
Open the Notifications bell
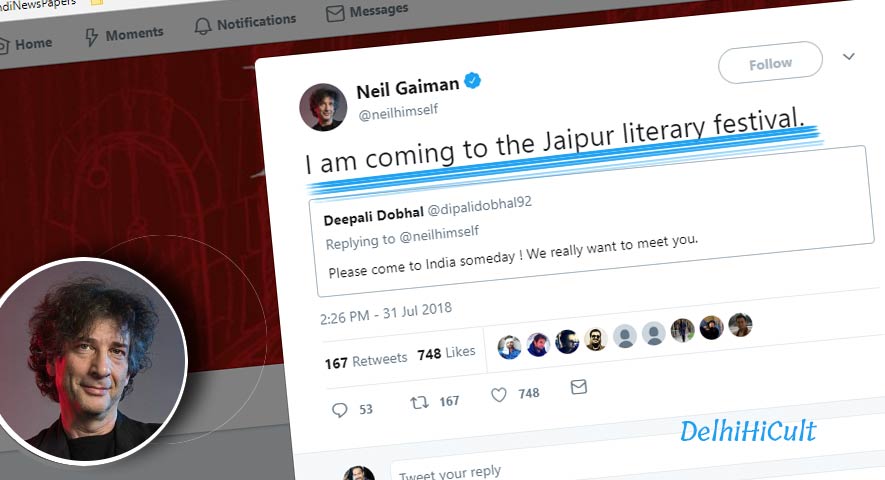pos(245,23)
